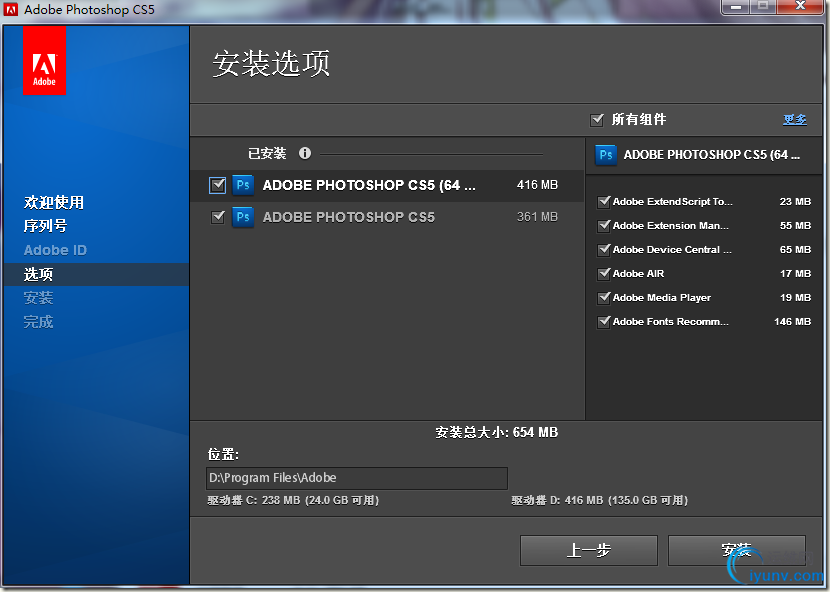Uncheck the Adobe Photoshop CS5 361 MB checkbox
This screenshot has width=830, height=592.
218,217
